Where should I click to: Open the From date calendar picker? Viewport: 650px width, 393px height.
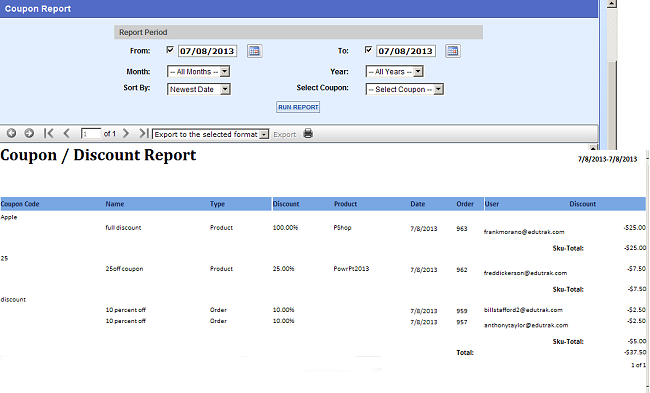click(x=255, y=51)
